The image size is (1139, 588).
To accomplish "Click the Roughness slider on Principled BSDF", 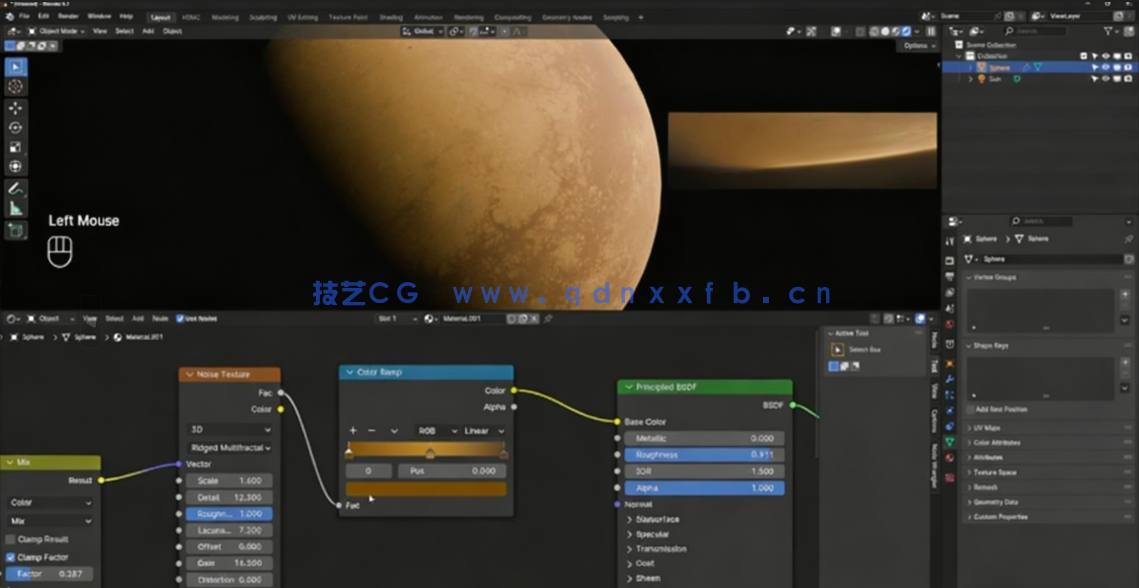I will pyautogui.click(x=704, y=453).
